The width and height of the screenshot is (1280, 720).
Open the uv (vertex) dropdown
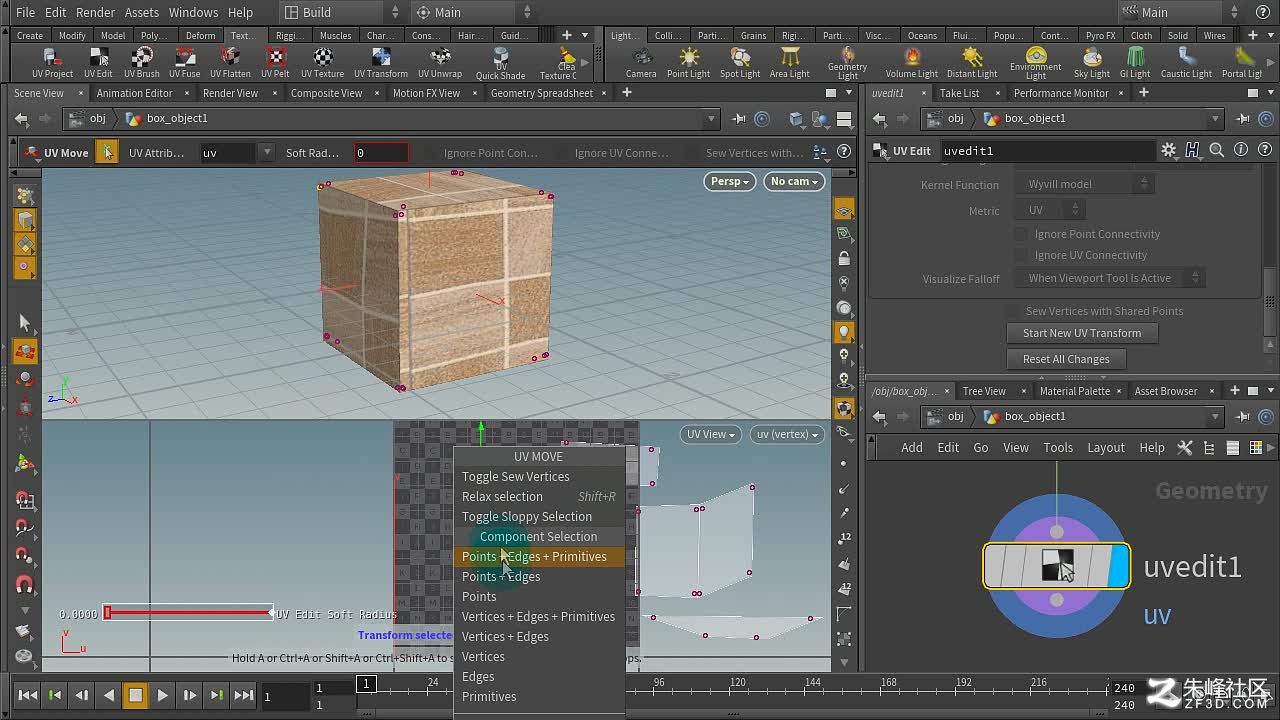click(x=787, y=434)
